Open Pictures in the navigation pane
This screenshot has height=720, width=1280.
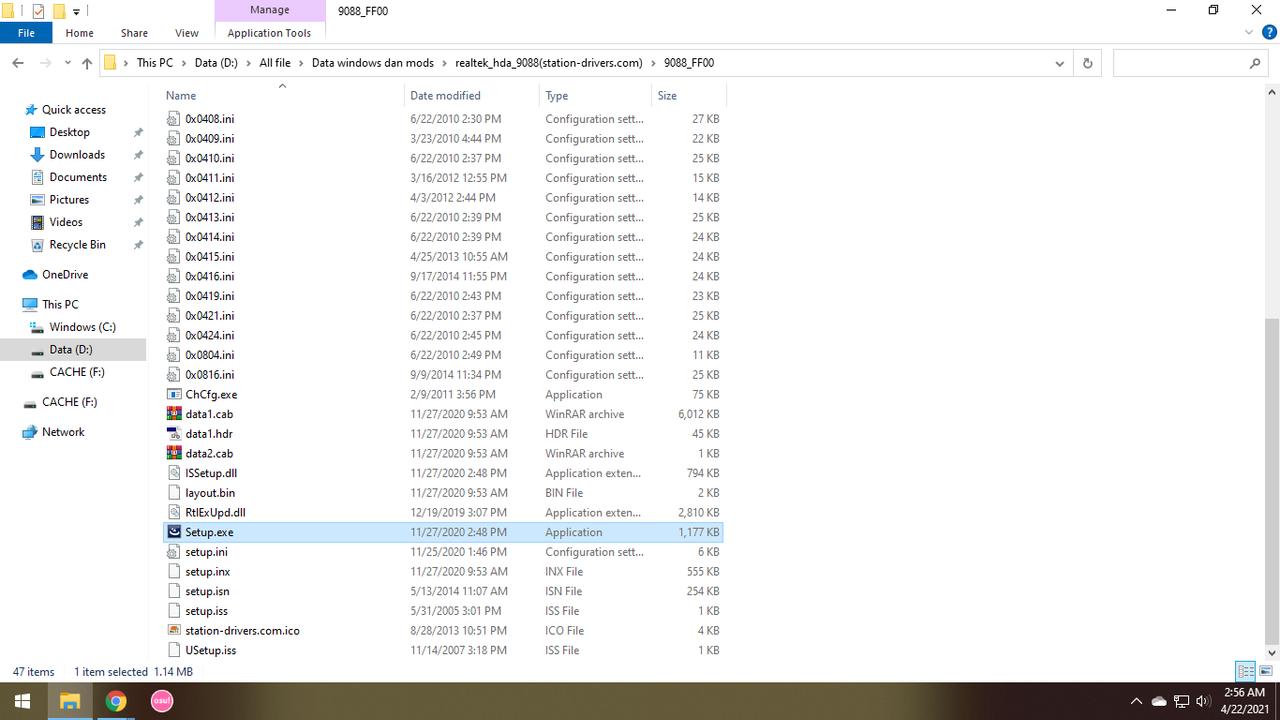pos(69,200)
